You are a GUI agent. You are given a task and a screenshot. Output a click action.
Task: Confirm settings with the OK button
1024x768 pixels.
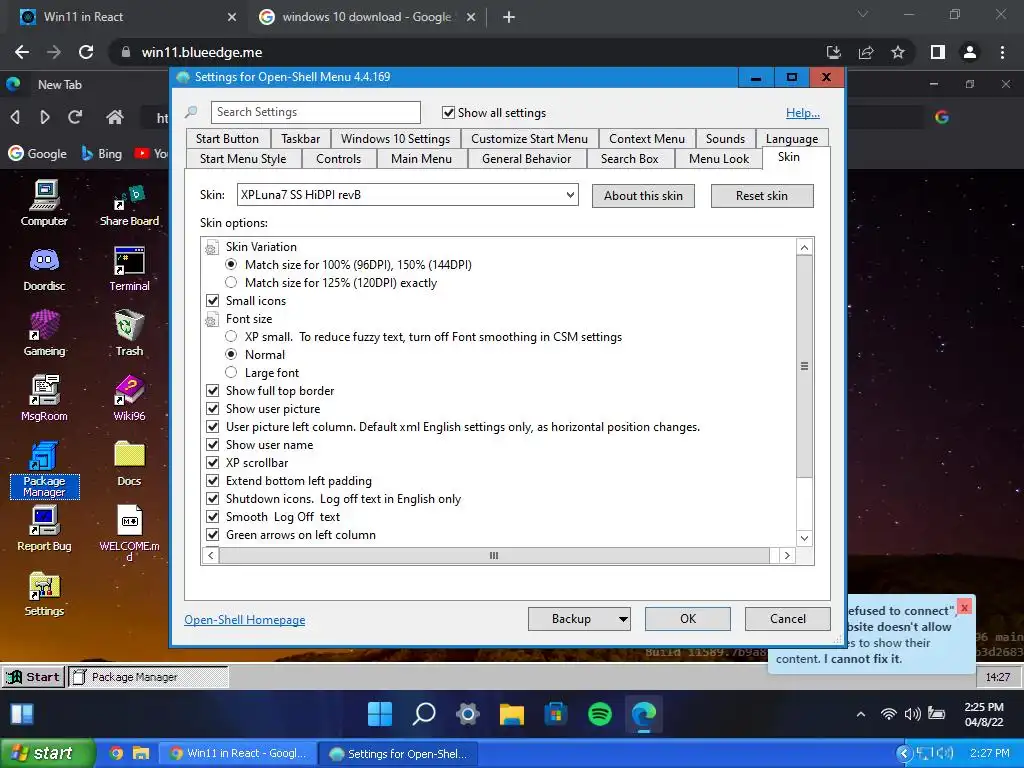click(688, 618)
